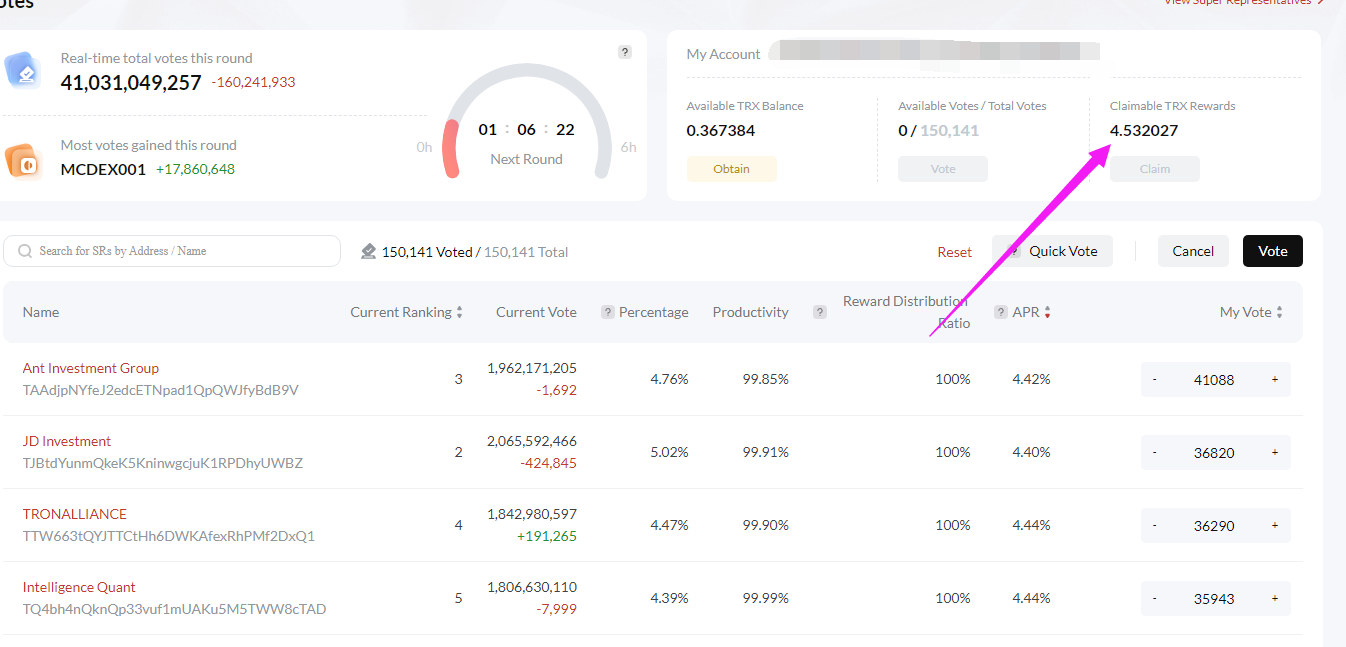1346x647 pixels.
Task: Click the total votes value 41,031,049,257
Action: coord(131,83)
